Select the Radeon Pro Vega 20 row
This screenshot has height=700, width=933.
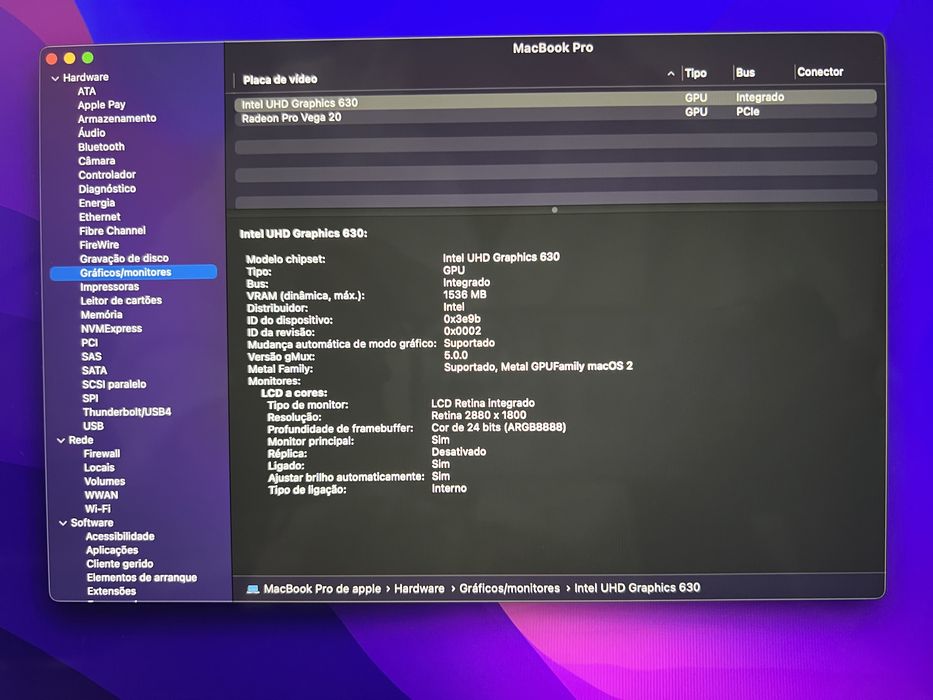[555, 115]
